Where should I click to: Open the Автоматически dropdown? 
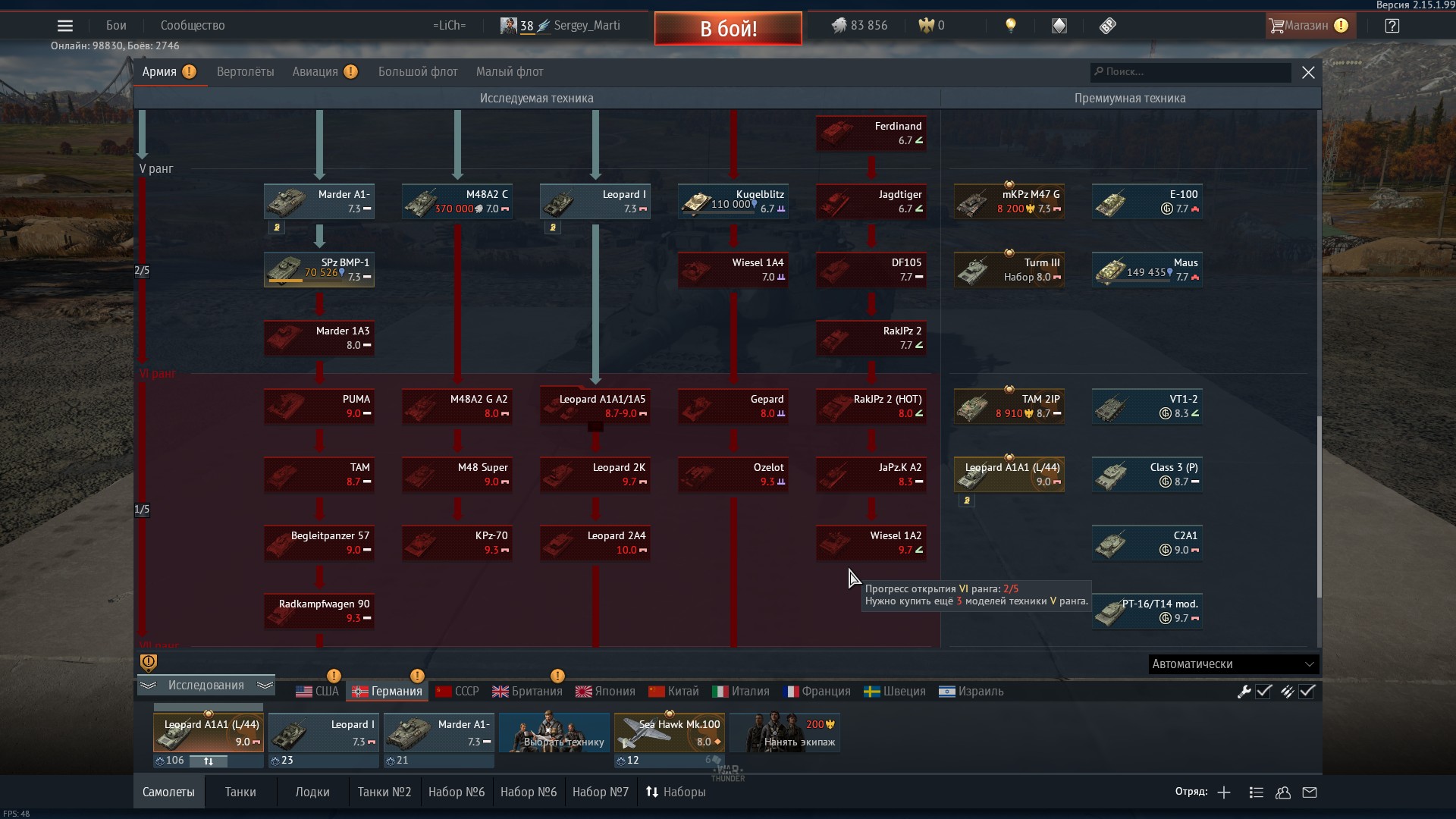[x=1233, y=664]
